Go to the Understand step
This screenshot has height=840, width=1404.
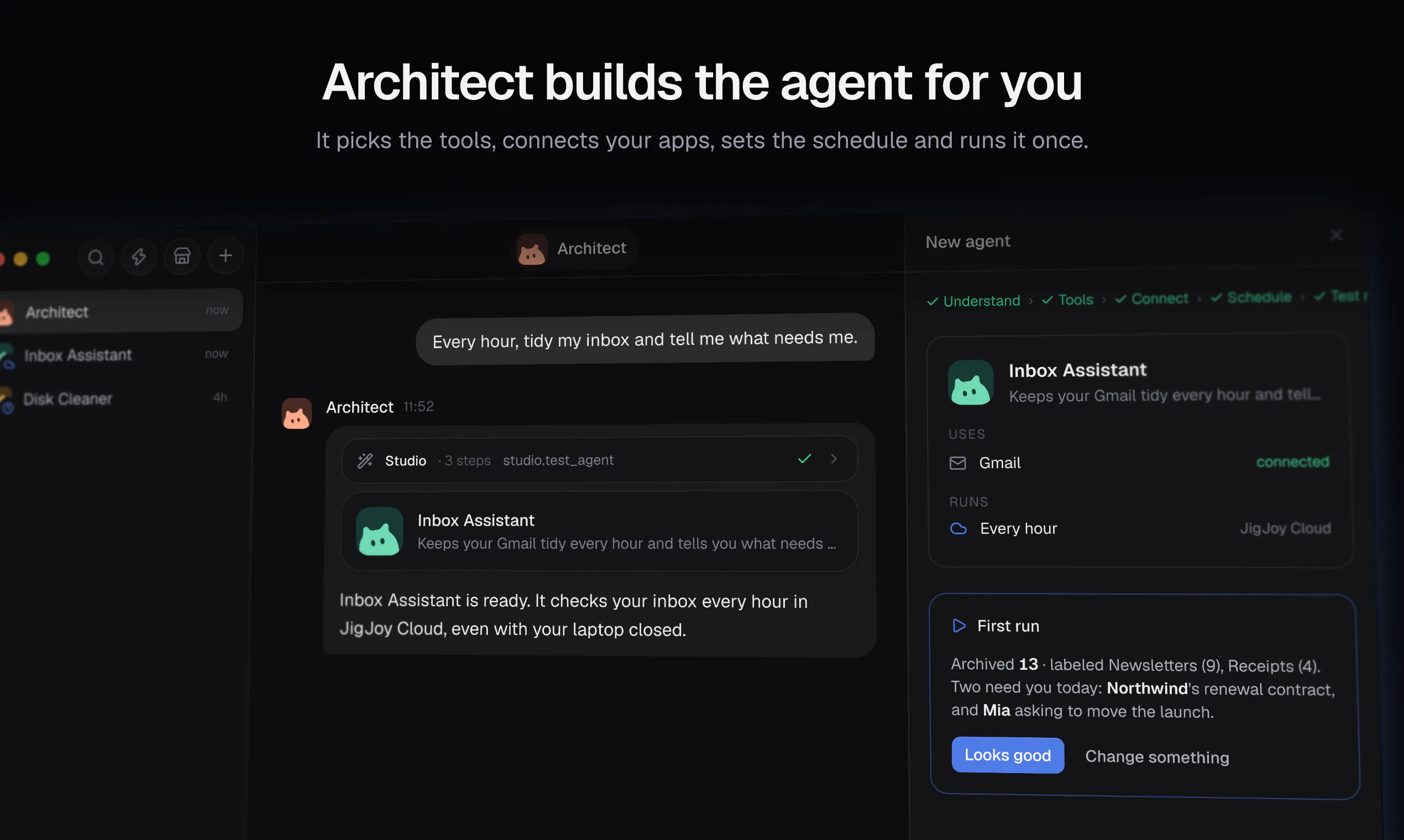point(974,301)
